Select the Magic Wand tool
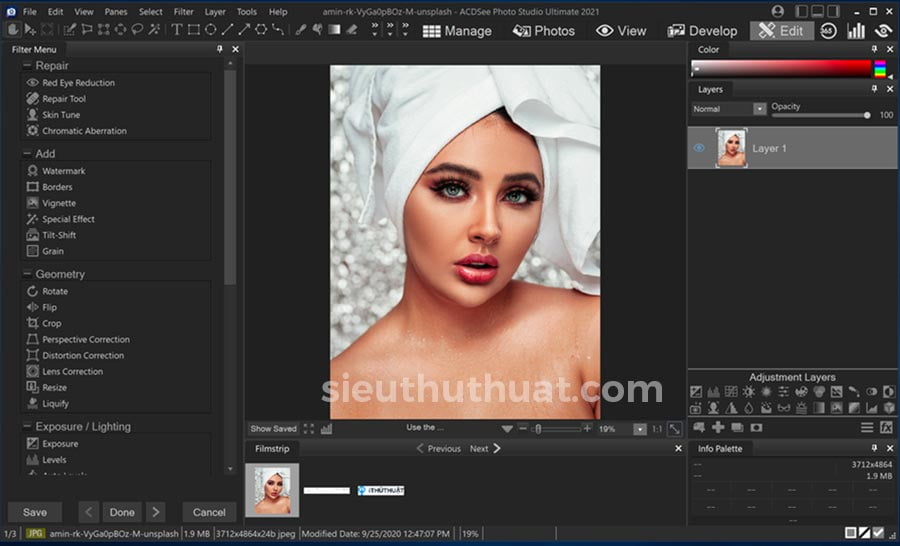This screenshot has width=900, height=546. 154,30
